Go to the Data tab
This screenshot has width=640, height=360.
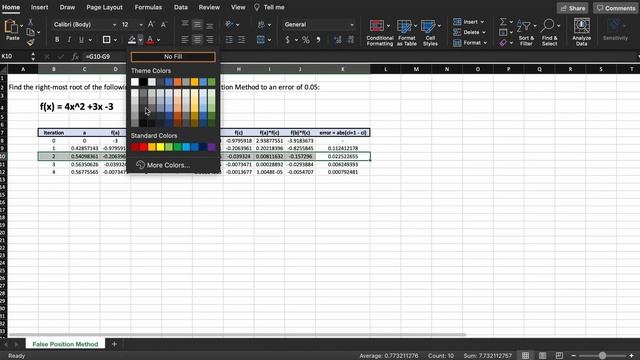181,7
